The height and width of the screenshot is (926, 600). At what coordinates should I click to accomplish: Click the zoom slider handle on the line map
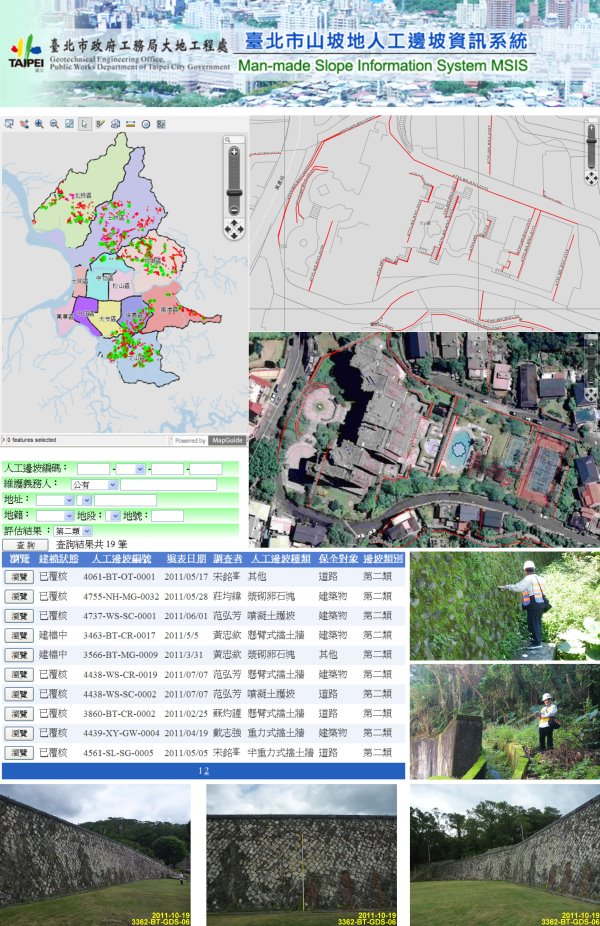point(591,142)
